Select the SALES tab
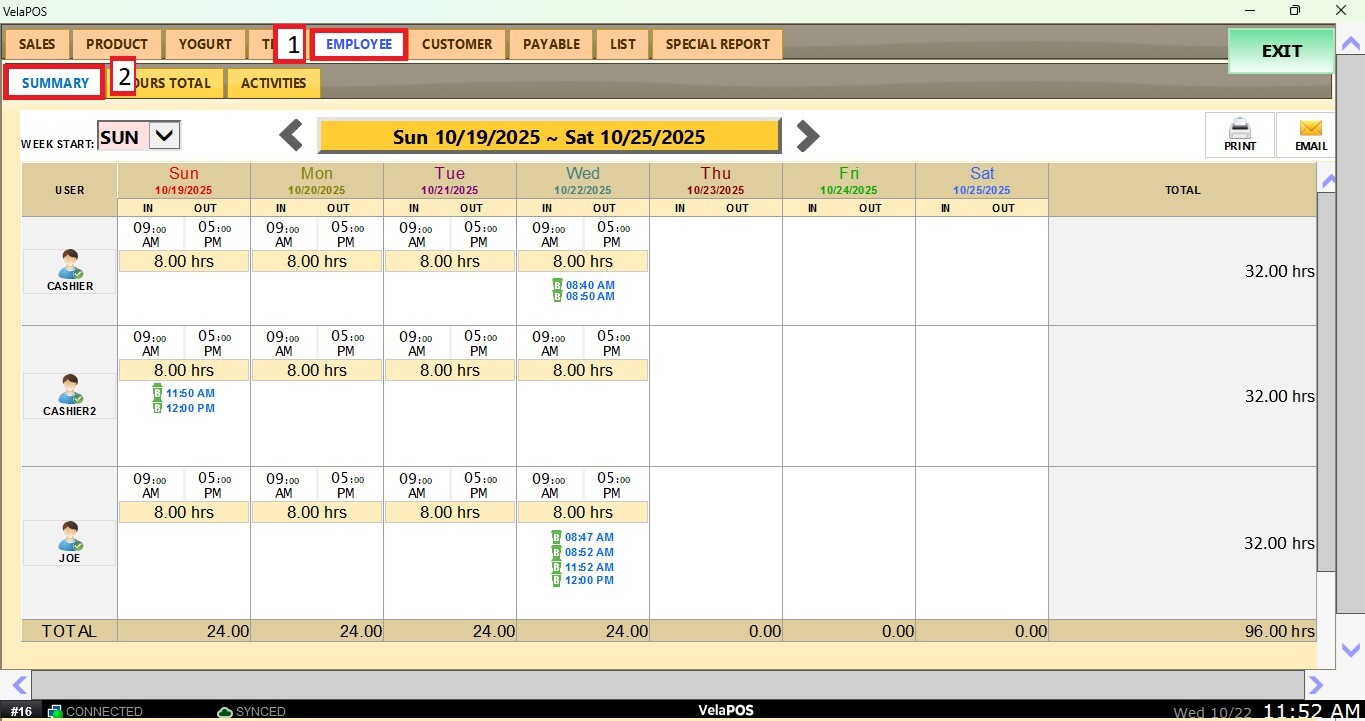1365x721 pixels. (x=37, y=44)
